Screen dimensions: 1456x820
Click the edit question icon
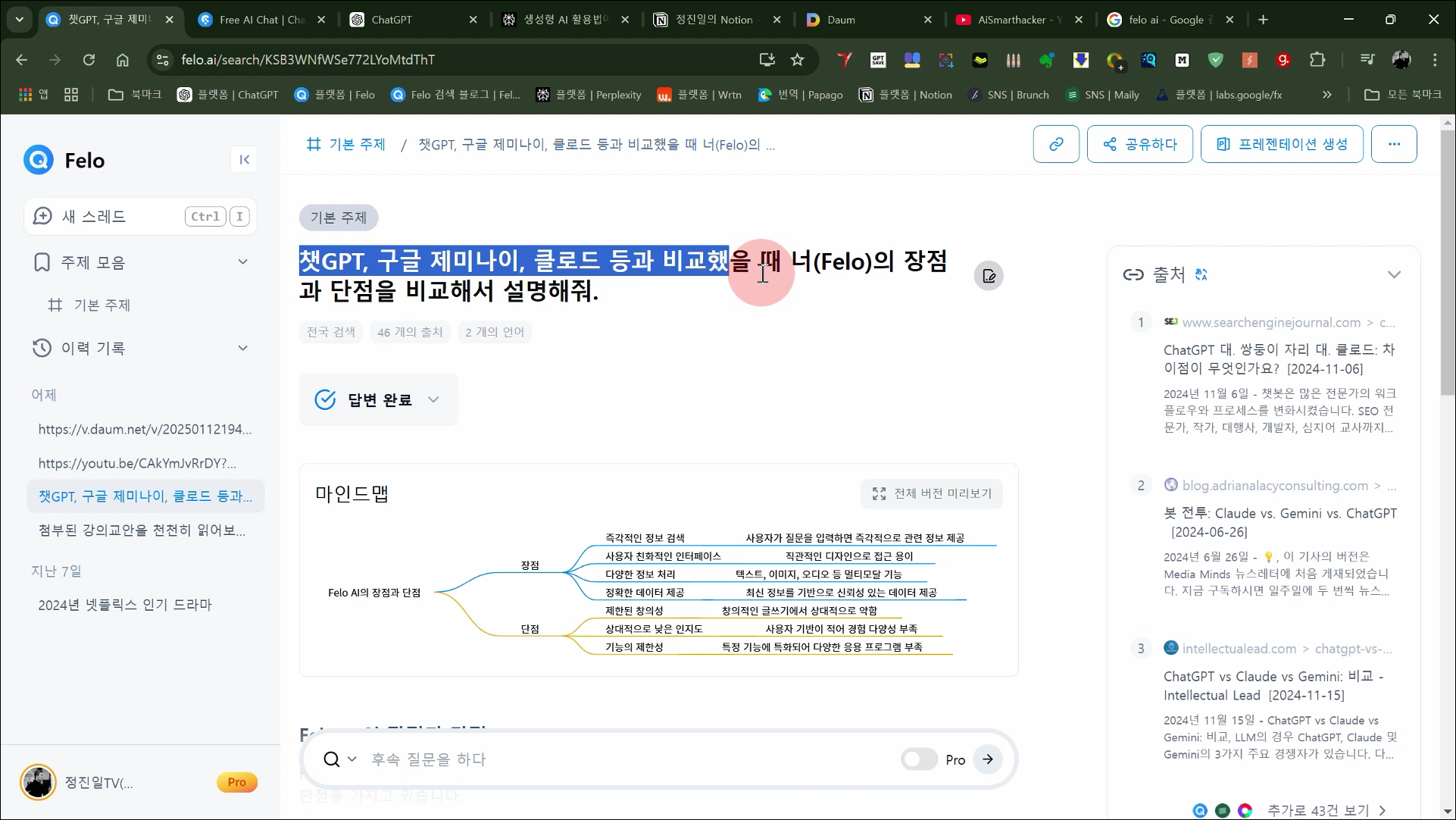(x=989, y=276)
